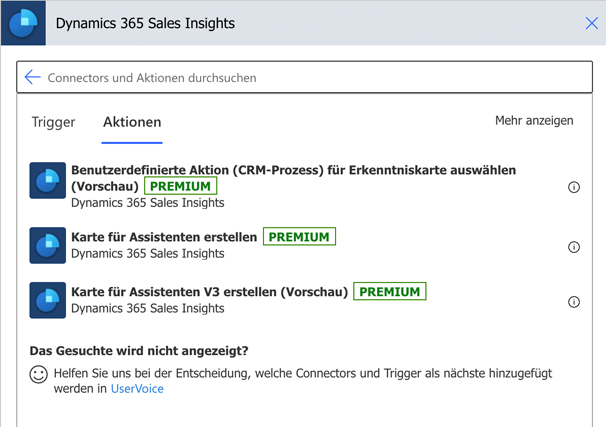This screenshot has height=427, width=606.
Task: Click icon of Karte für Assistenten erstellen
Action: (x=48, y=245)
